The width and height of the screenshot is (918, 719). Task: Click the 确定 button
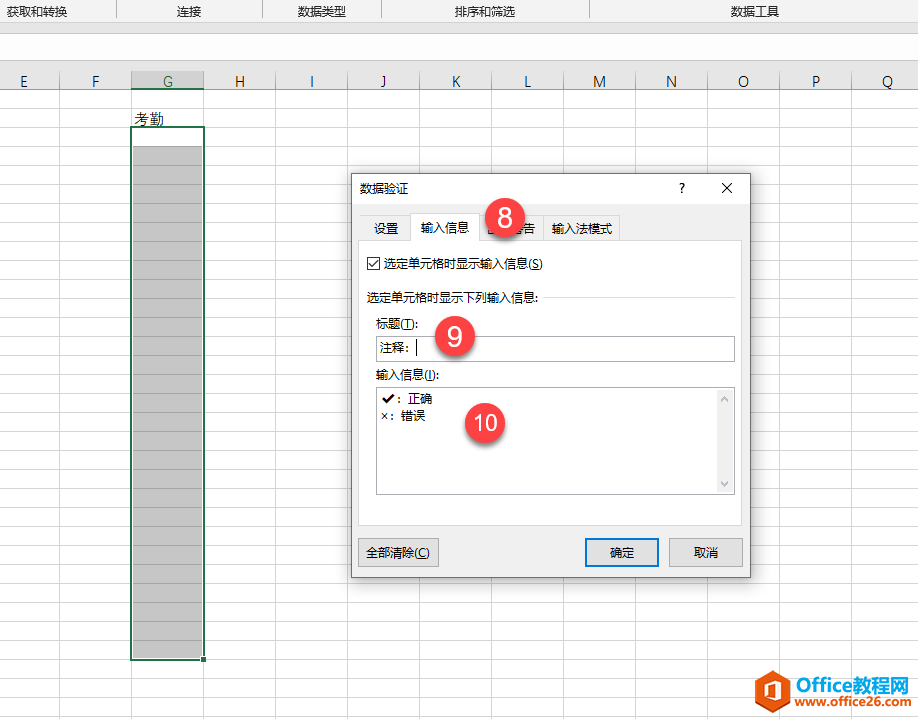621,552
